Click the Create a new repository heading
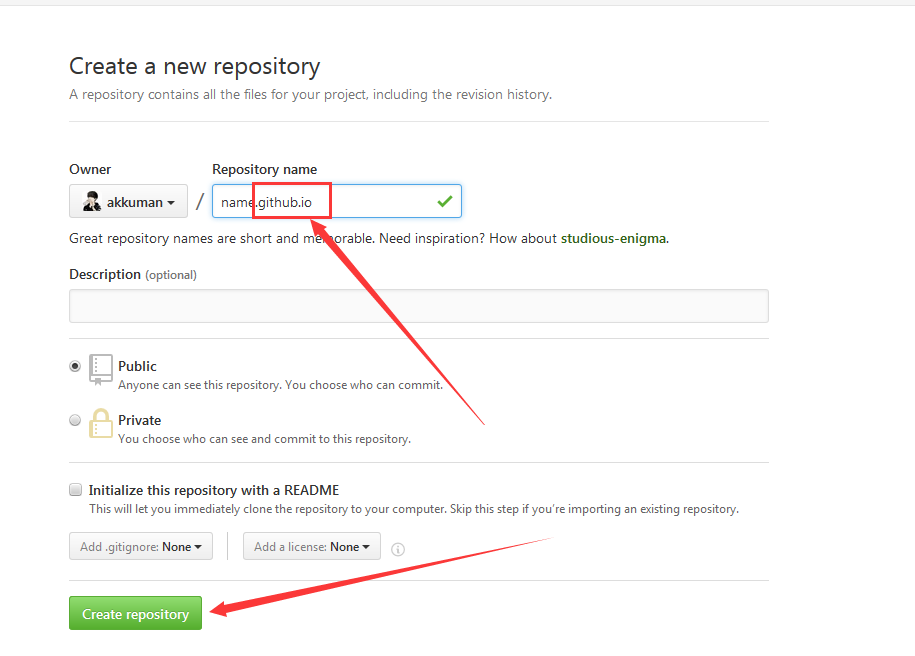Screen dimensions: 915x656 click(x=194, y=67)
